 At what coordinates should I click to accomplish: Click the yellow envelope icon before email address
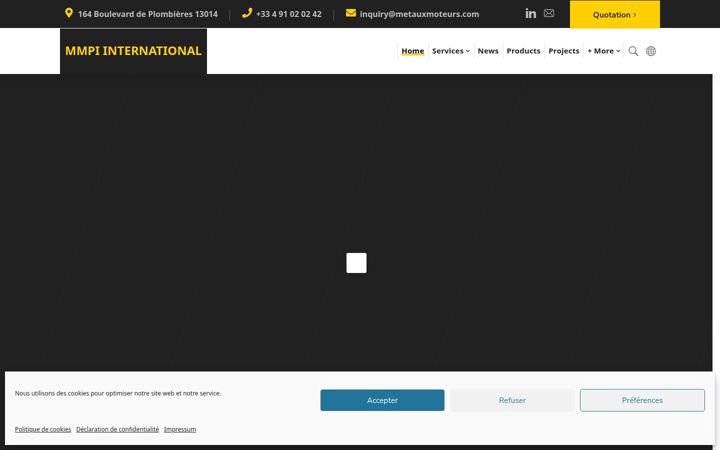click(351, 13)
